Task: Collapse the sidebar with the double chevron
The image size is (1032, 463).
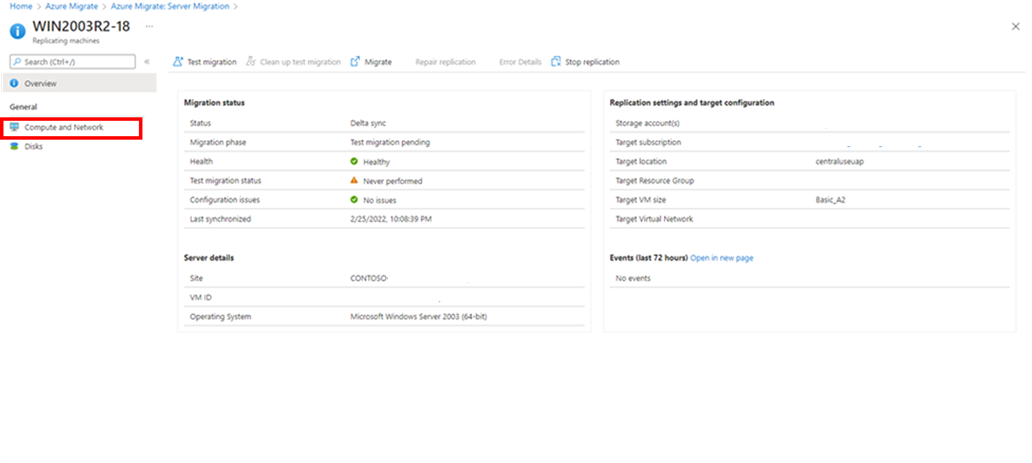Action: pos(147,62)
